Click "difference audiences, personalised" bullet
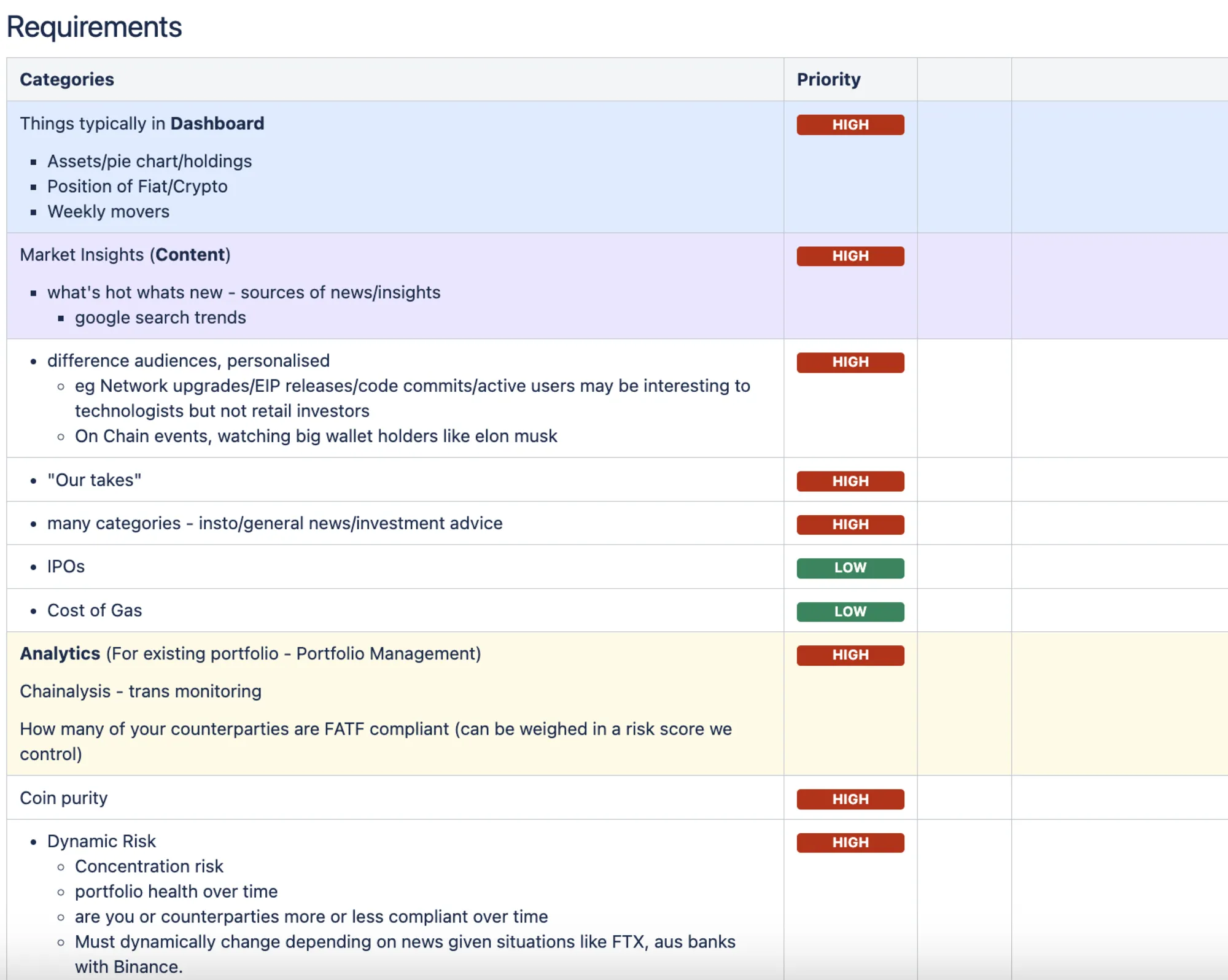The height and width of the screenshot is (980, 1228). (188, 360)
